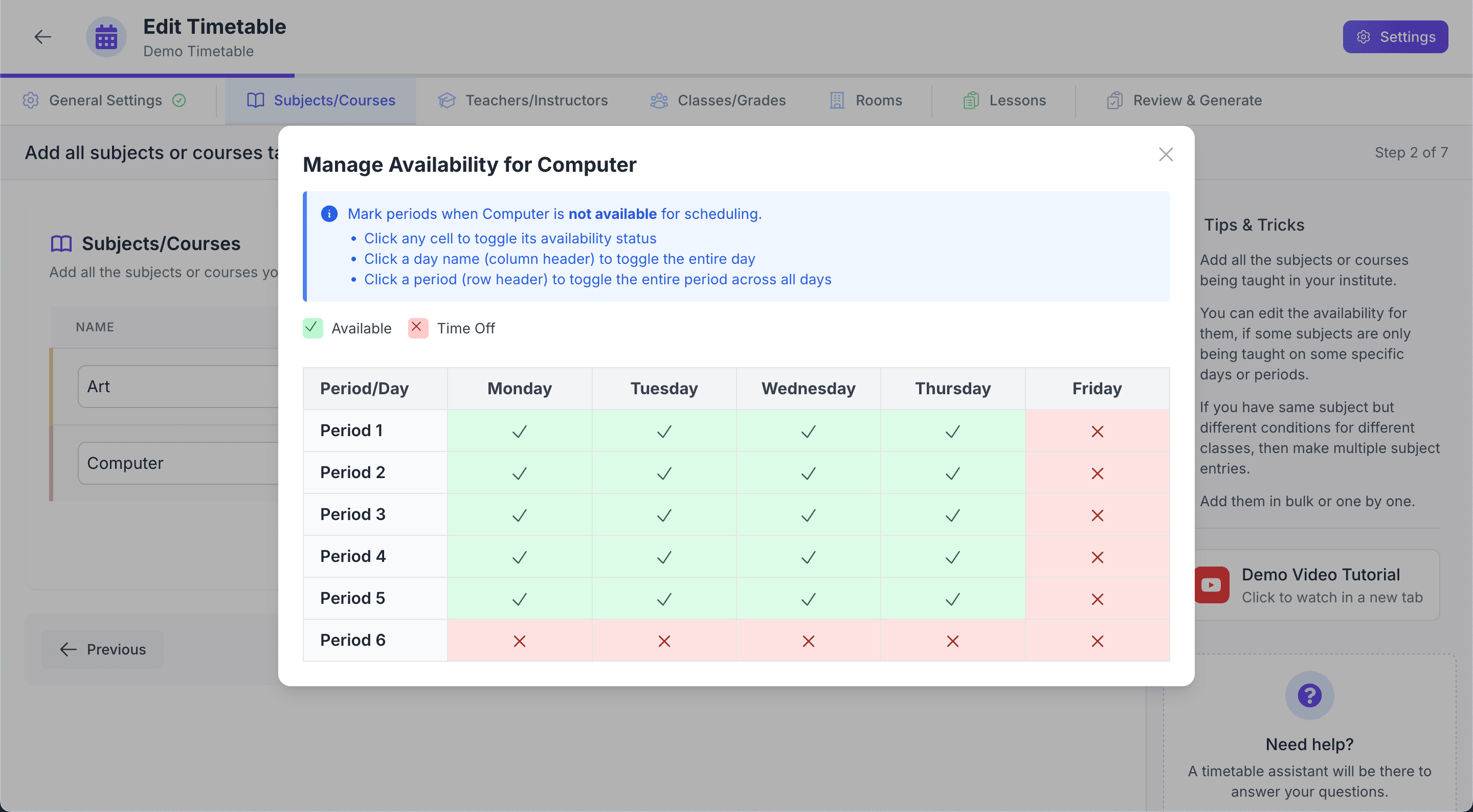Toggle Wednesday Period 2 checkmark cell

tap(808, 472)
